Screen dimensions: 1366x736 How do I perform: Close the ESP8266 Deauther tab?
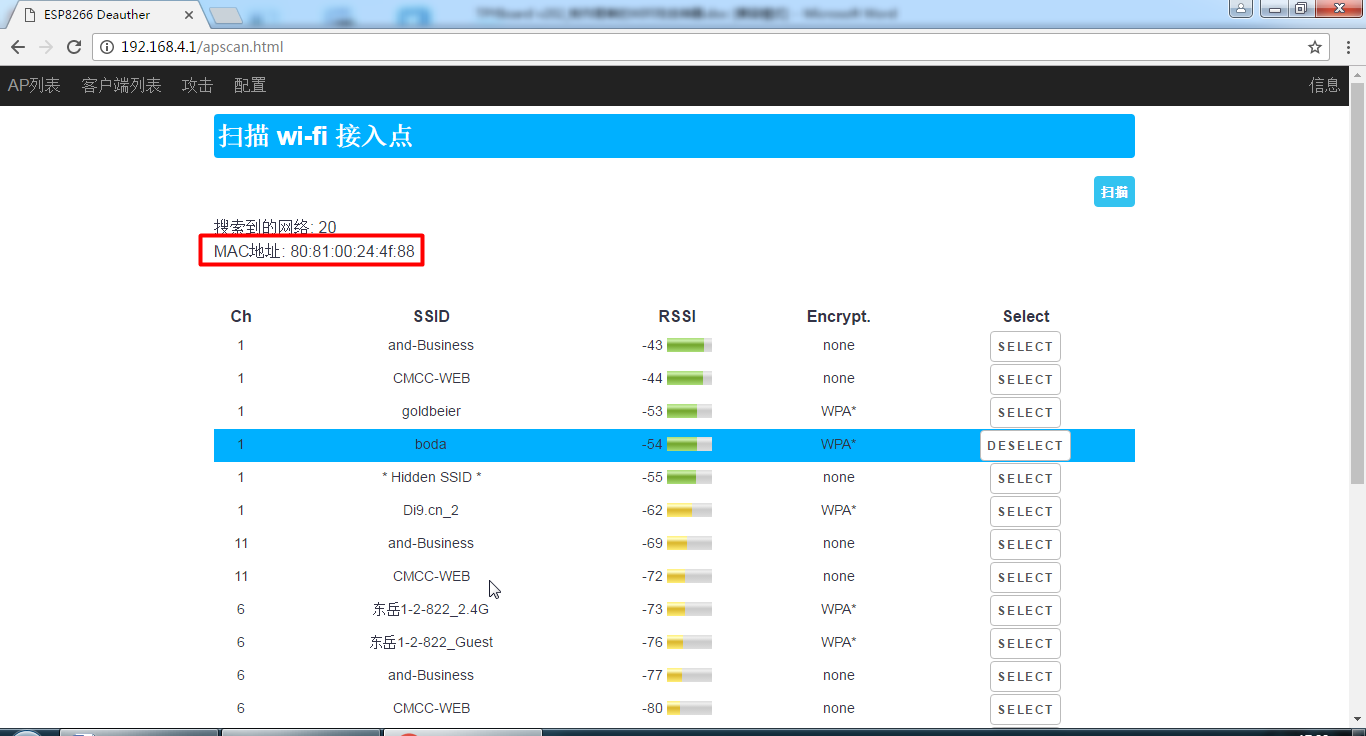189,15
